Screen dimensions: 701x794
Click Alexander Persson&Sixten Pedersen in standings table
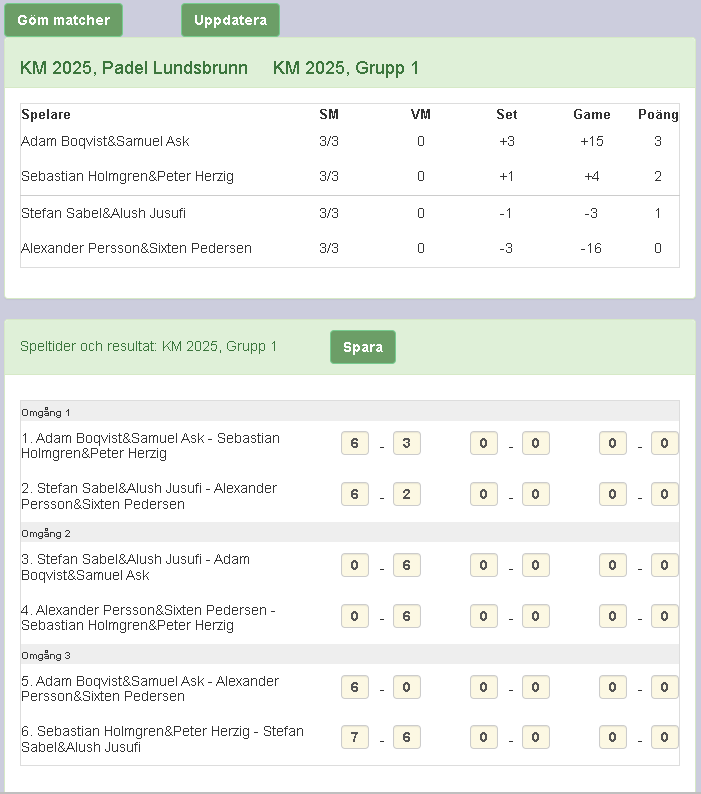click(x=136, y=248)
